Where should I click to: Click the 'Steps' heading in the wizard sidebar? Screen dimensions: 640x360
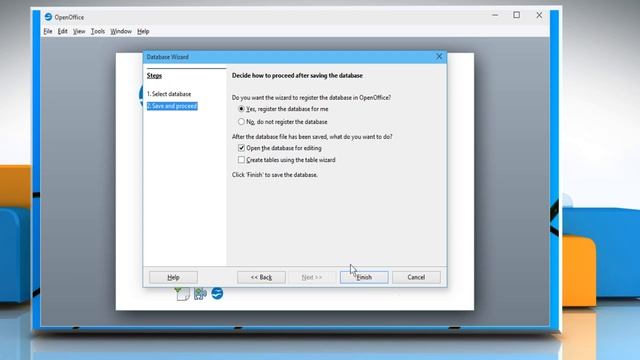click(154, 76)
